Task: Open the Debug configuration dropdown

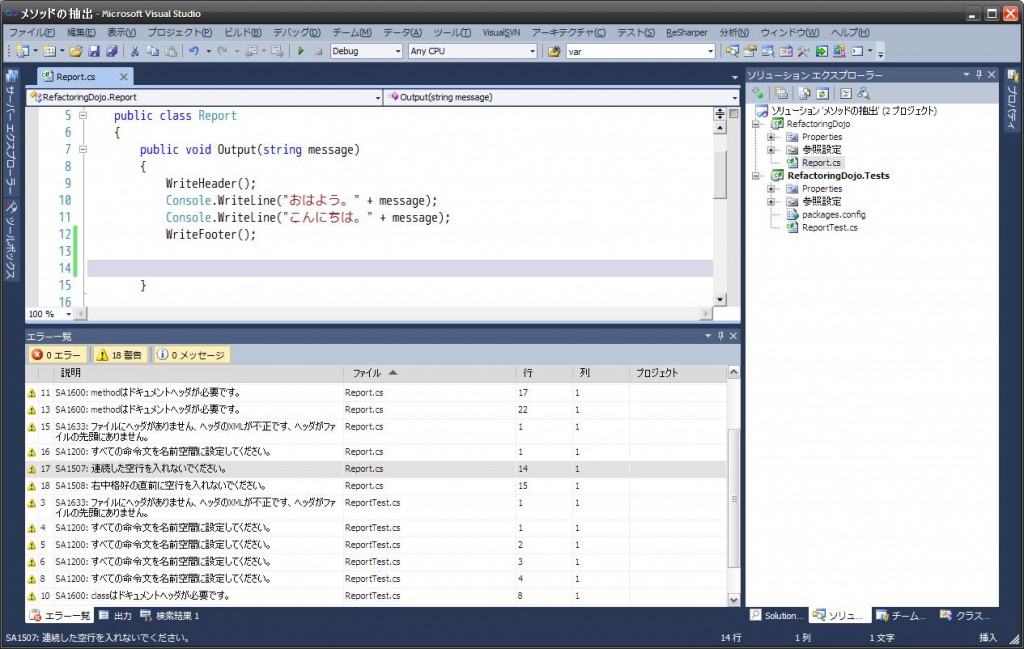Action: click(398, 51)
